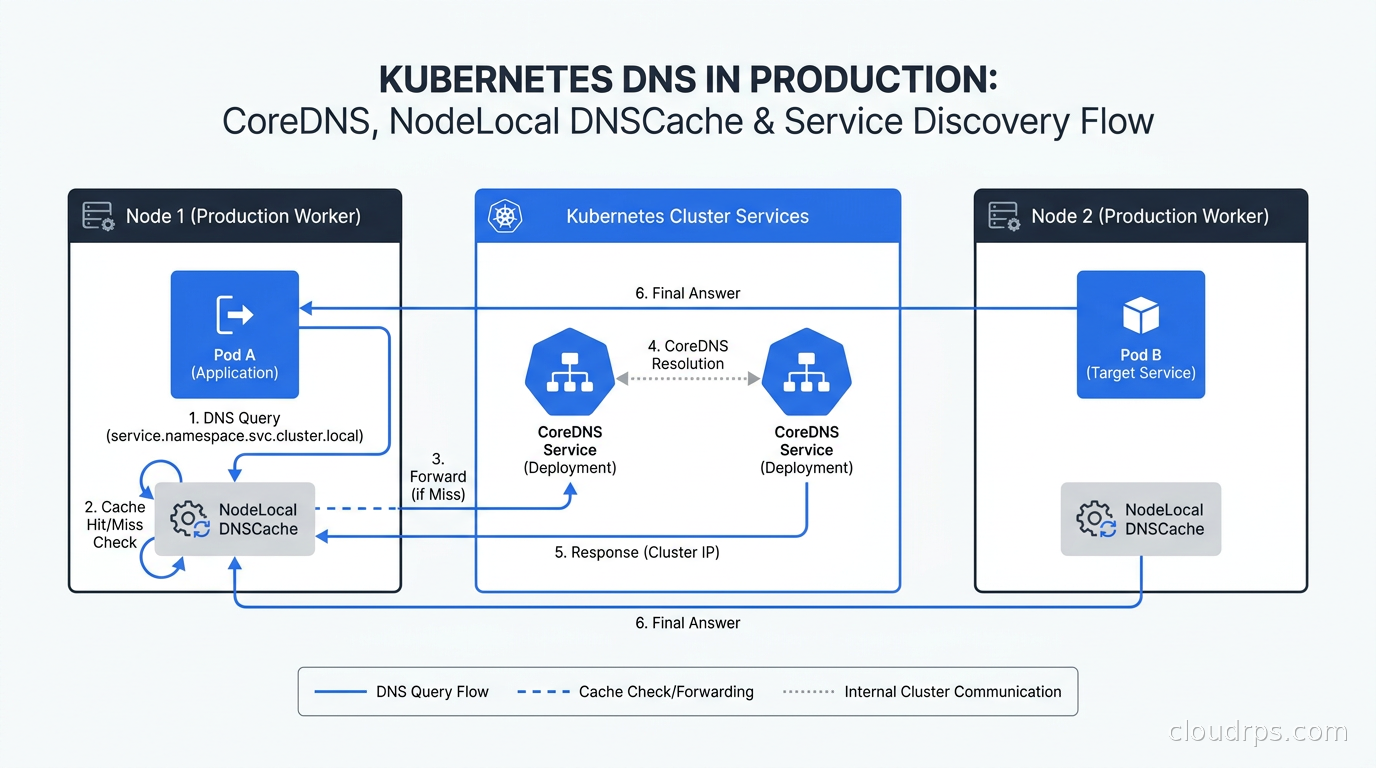Click the 'DNS Query Flow' legend entry
The image size is (1376, 768).
coord(401,691)
